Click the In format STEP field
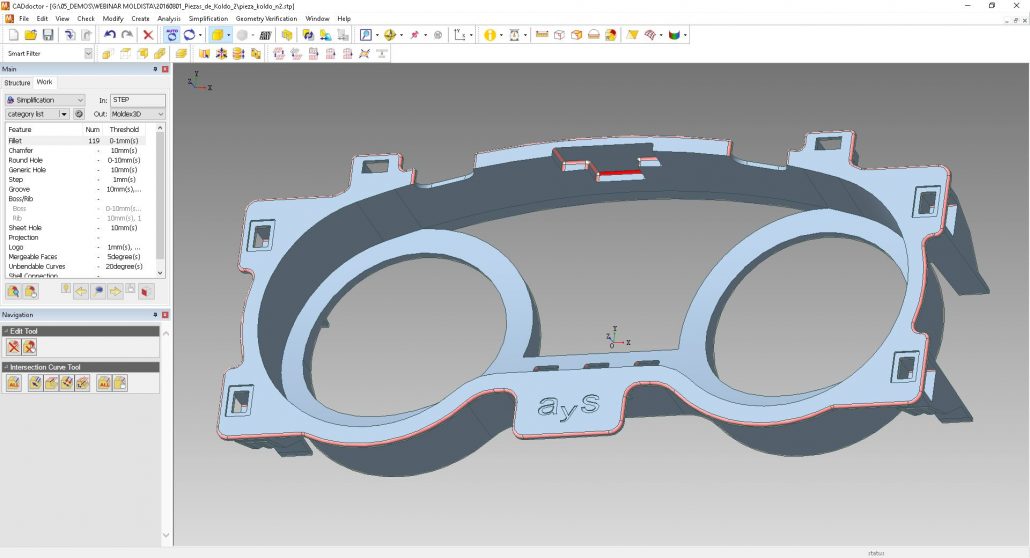Screen dimensions: 1030x558 (138, 100)
